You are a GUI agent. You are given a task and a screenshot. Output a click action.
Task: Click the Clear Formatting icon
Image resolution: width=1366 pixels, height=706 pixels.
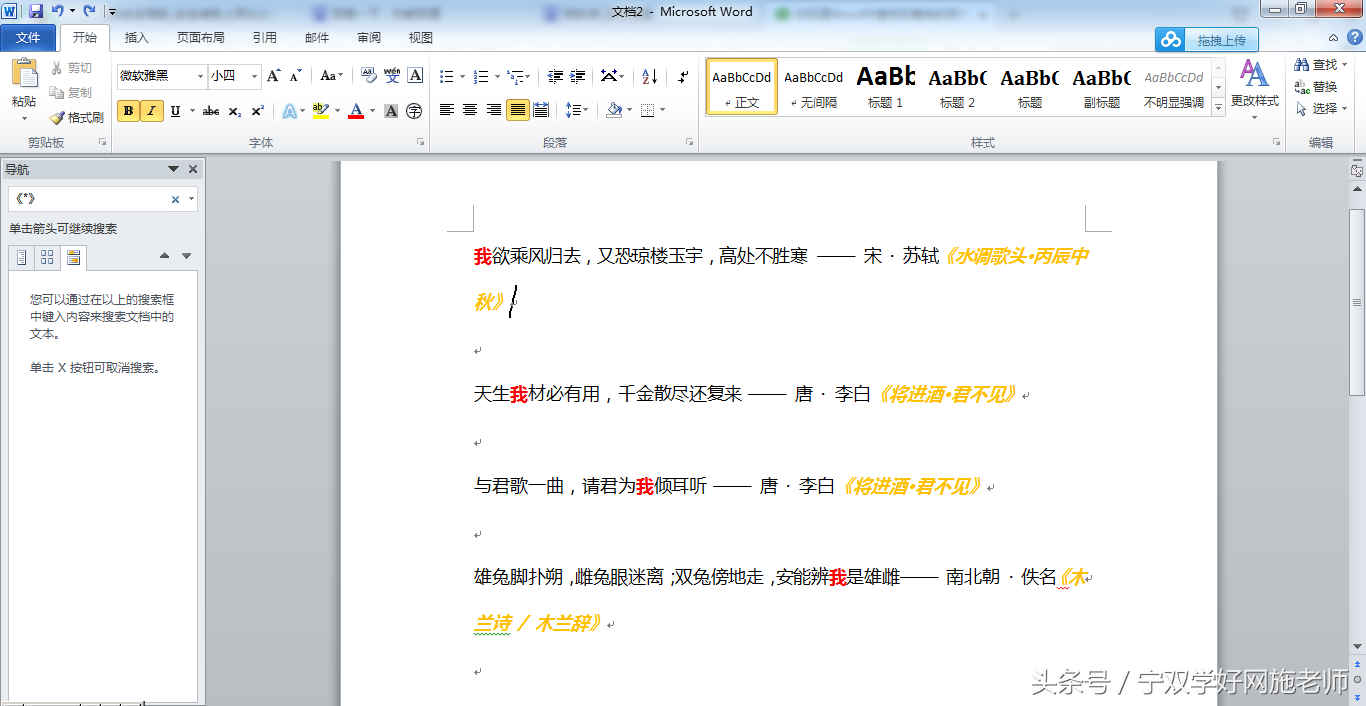(x=369, y=76)
